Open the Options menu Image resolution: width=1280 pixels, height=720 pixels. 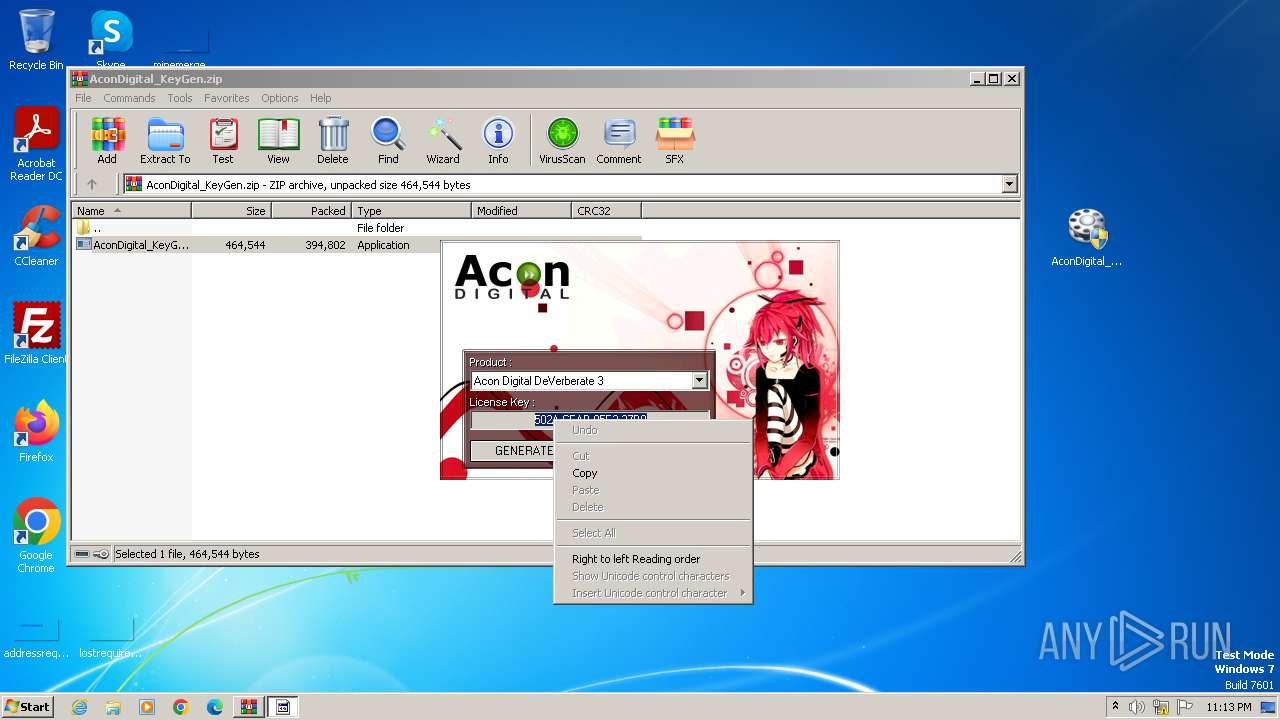280,98
